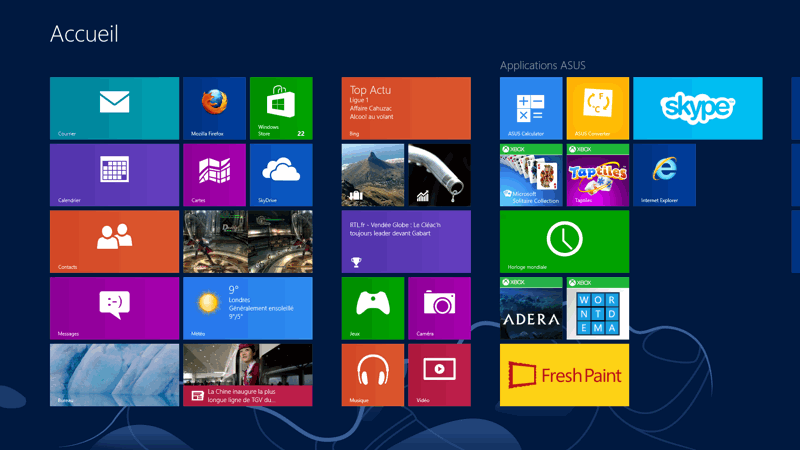Click the Applications ASUS group heading
The height and width of the screenshot is (450, 800).
click(542, 65)
